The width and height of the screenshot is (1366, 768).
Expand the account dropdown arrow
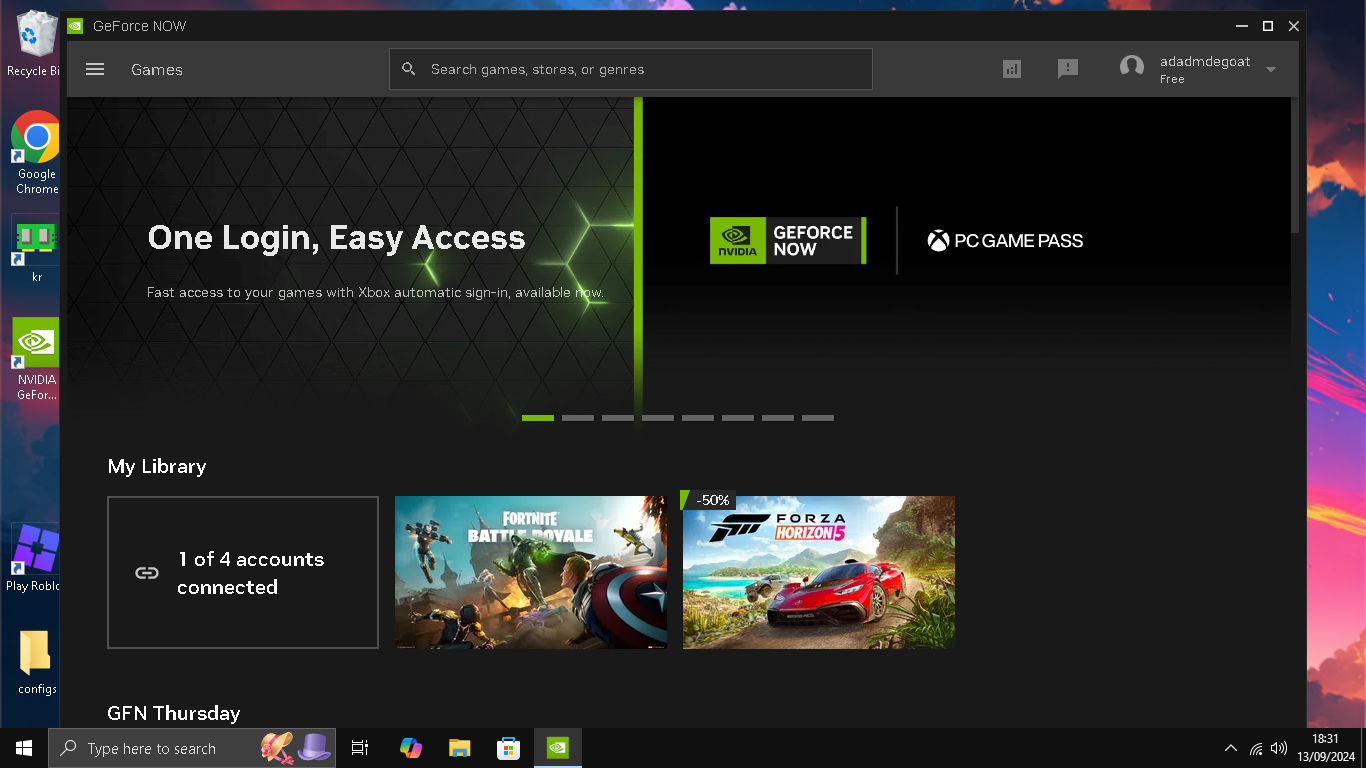coord(1271,69)
